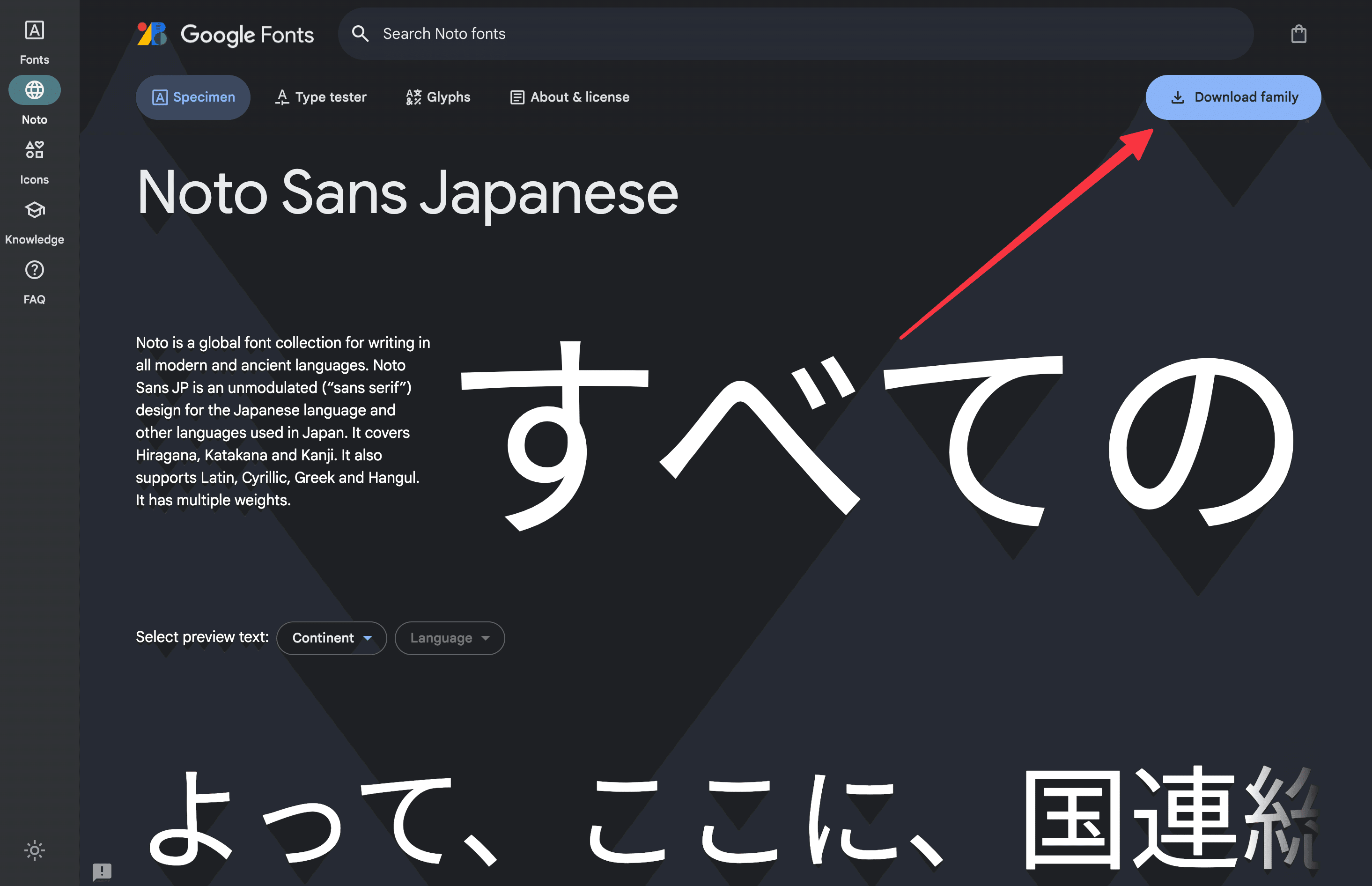Click the send feedback icon
Screen dimensions: 1372x886
pyautogui.click(x=102, y=871)
